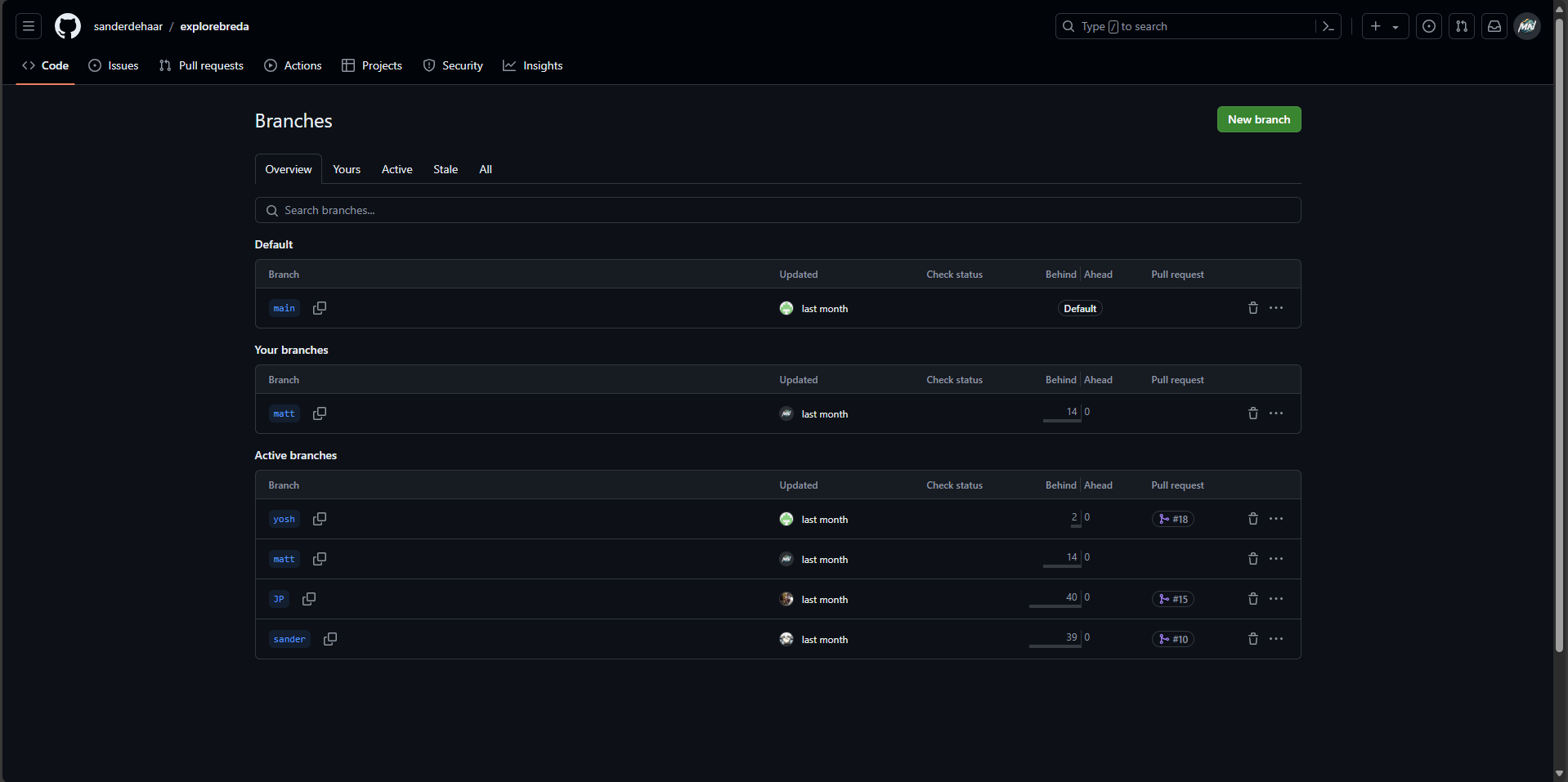The width and height of the screenshot is (1568, 782).
Task: Delete the JP branch using trash icon
Action: 1252,599
